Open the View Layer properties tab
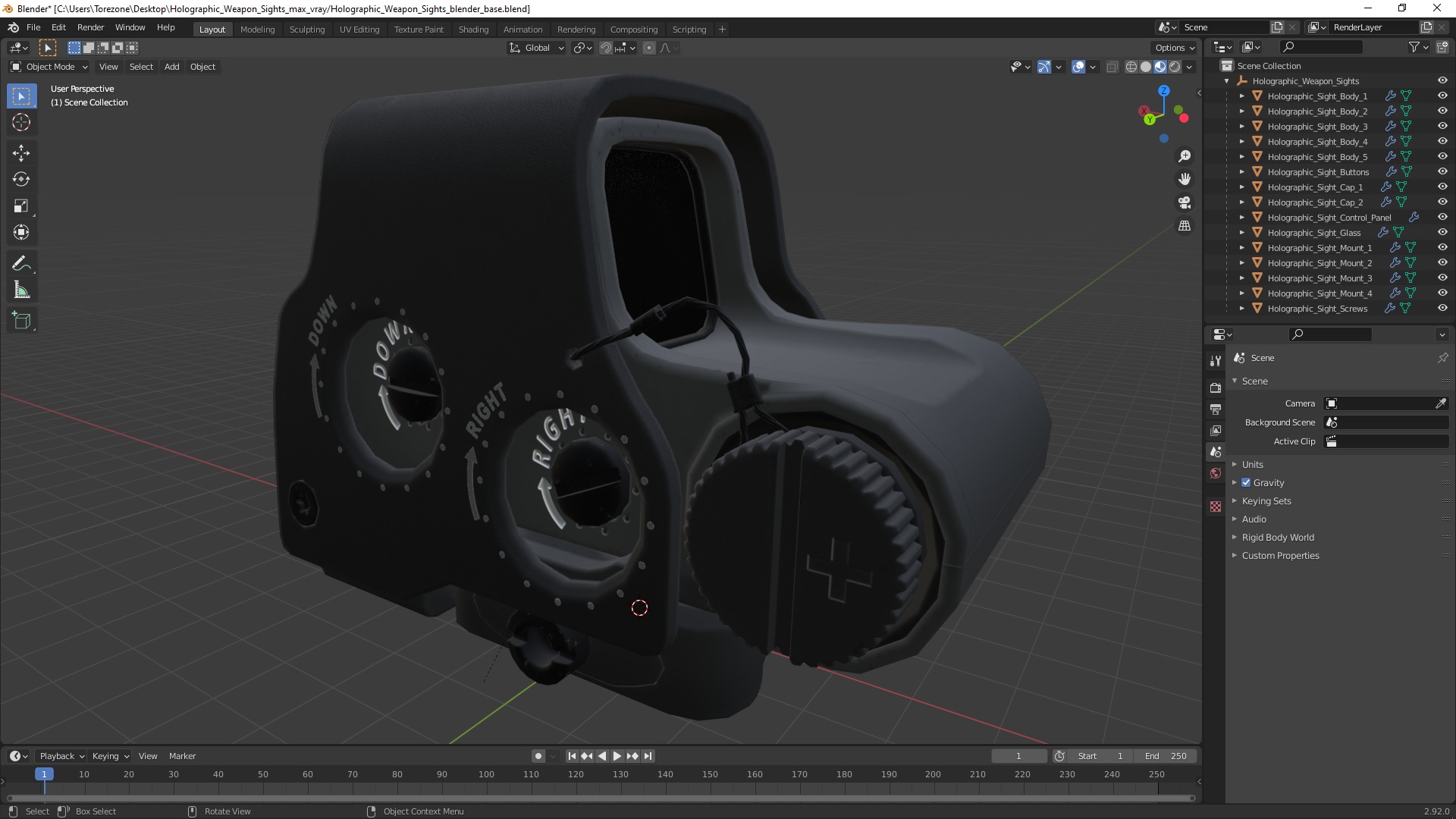This screenshot has height=819, width=1456. (1216, 430)
